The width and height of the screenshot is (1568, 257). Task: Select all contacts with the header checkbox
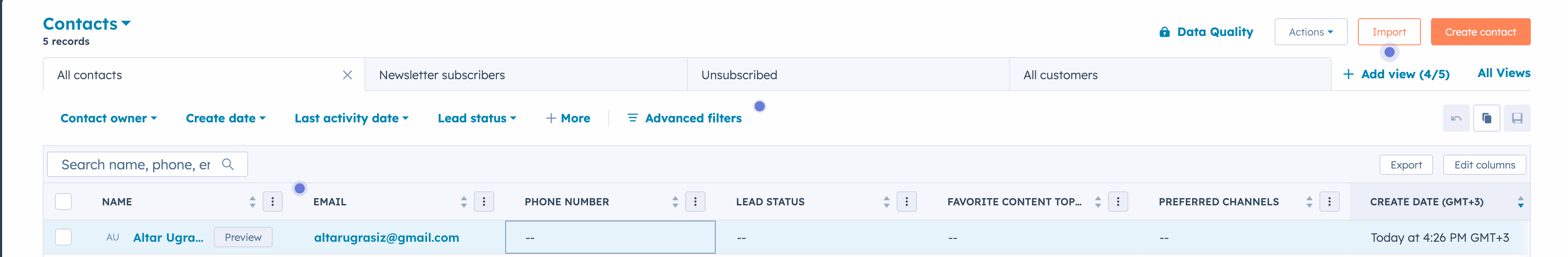pyautogui.click(x=63, y=201)
